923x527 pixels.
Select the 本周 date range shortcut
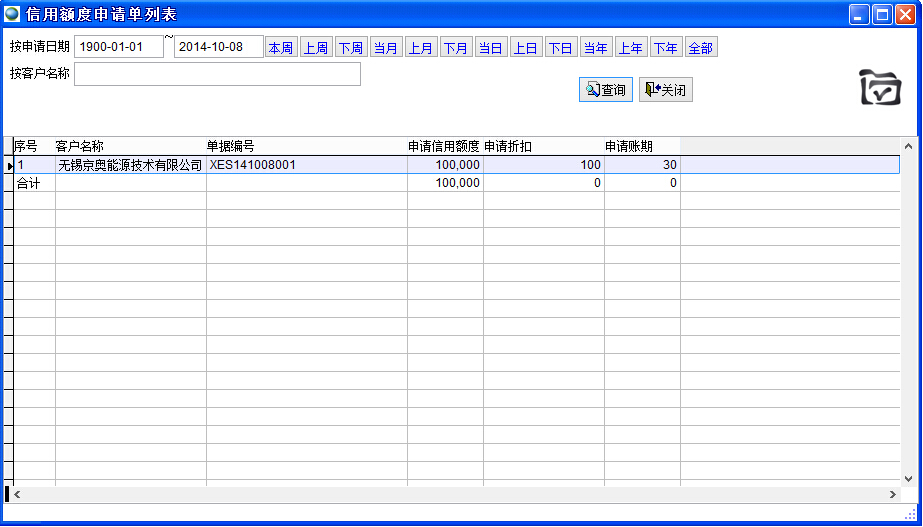point(281,48)
